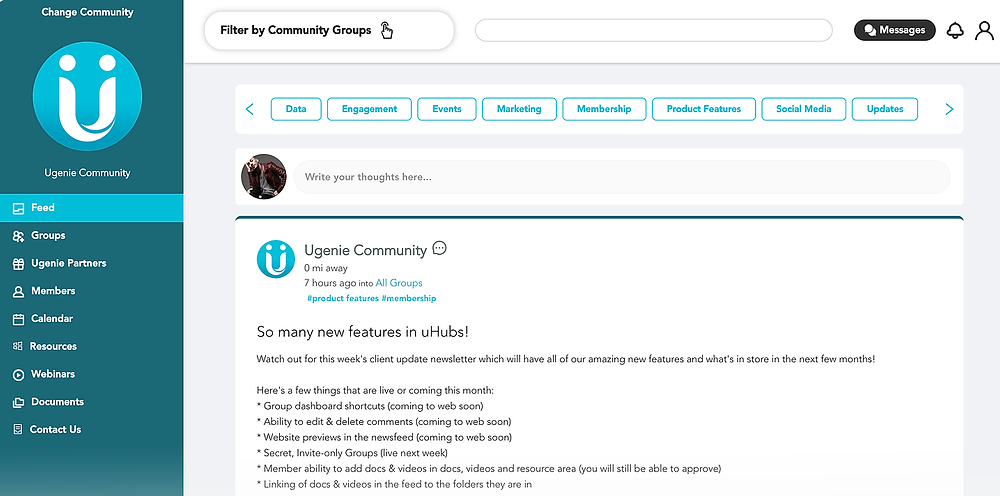This screenshot has width=1000, height=496.
Task: Click the Resources grid icon in sidebar
Action: tap(18, 346)
